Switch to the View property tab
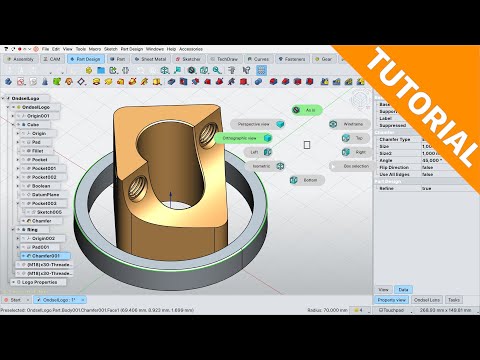 pyautogui.click(x=383, y=290)
